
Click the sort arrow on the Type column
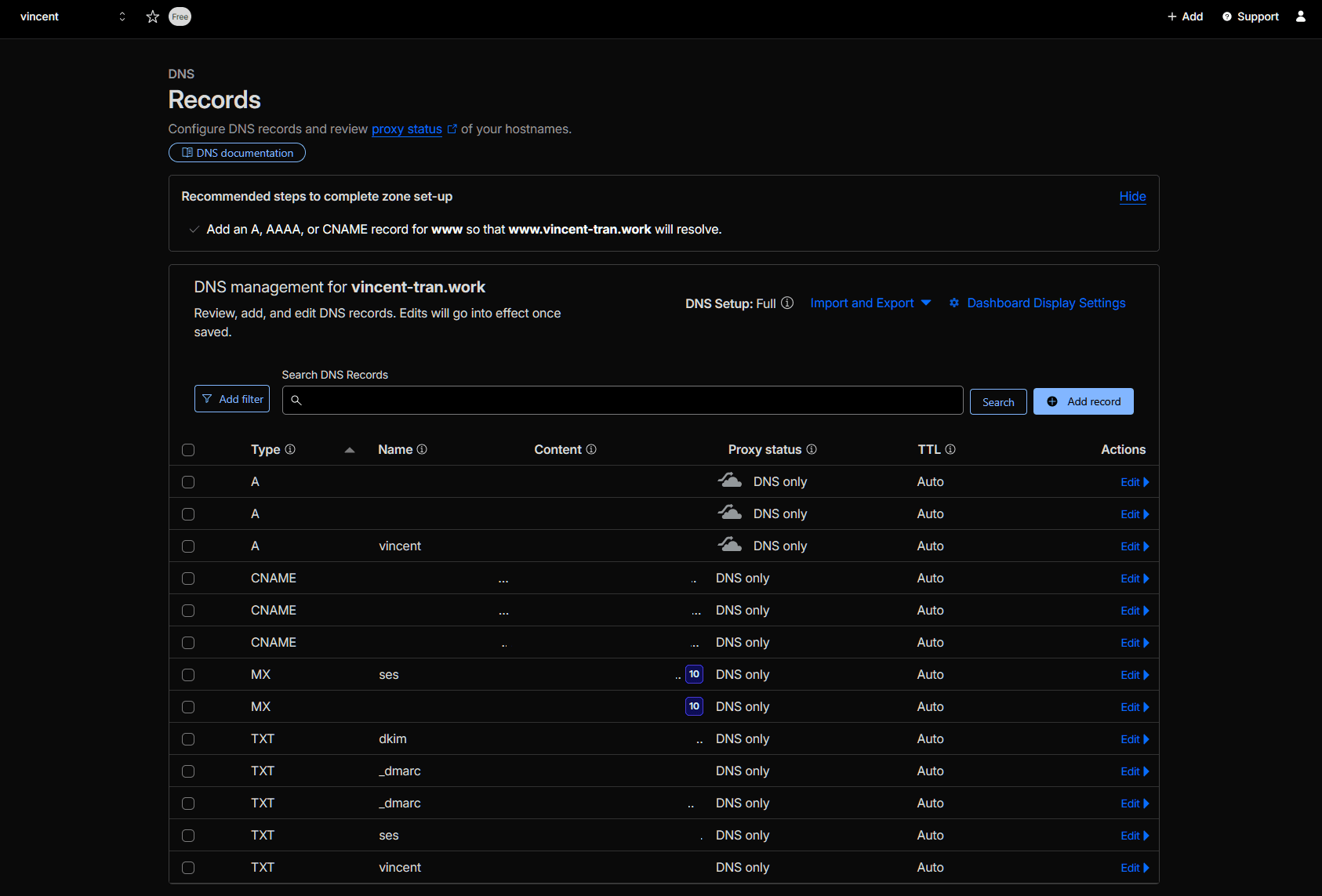pyautogui.click(x=350, y=450)
